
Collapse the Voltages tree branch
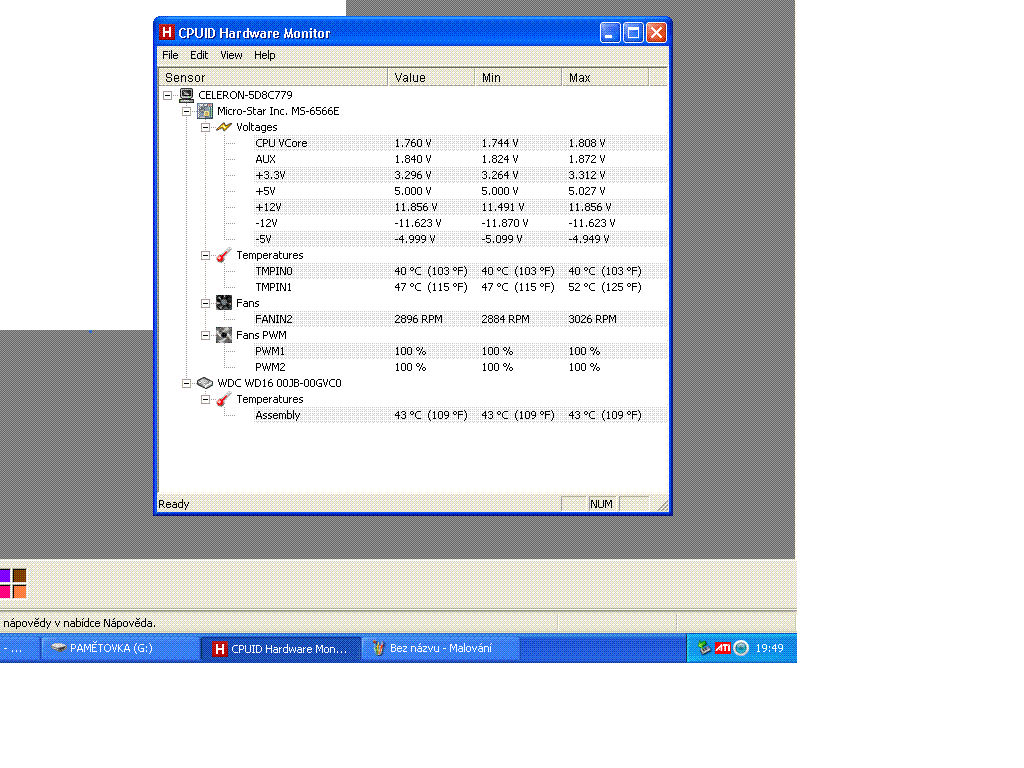205,127
